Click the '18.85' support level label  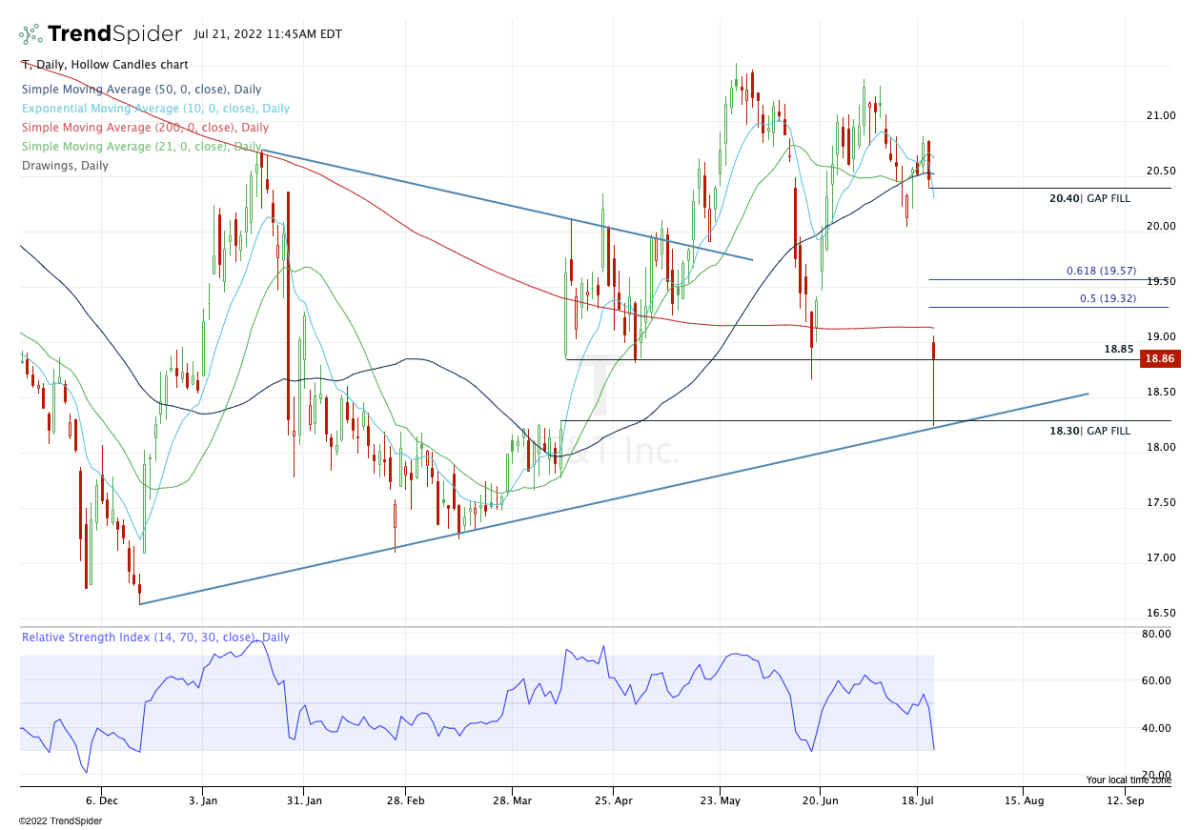(1117, 350)
